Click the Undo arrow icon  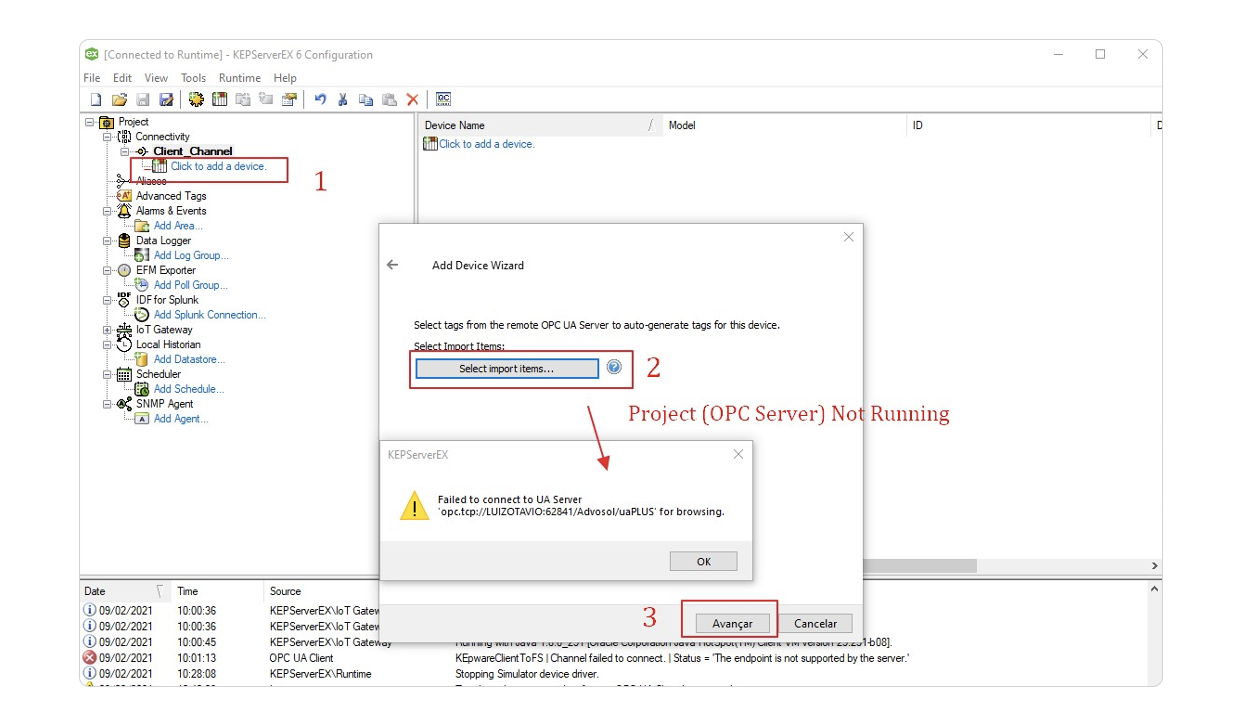320,99
